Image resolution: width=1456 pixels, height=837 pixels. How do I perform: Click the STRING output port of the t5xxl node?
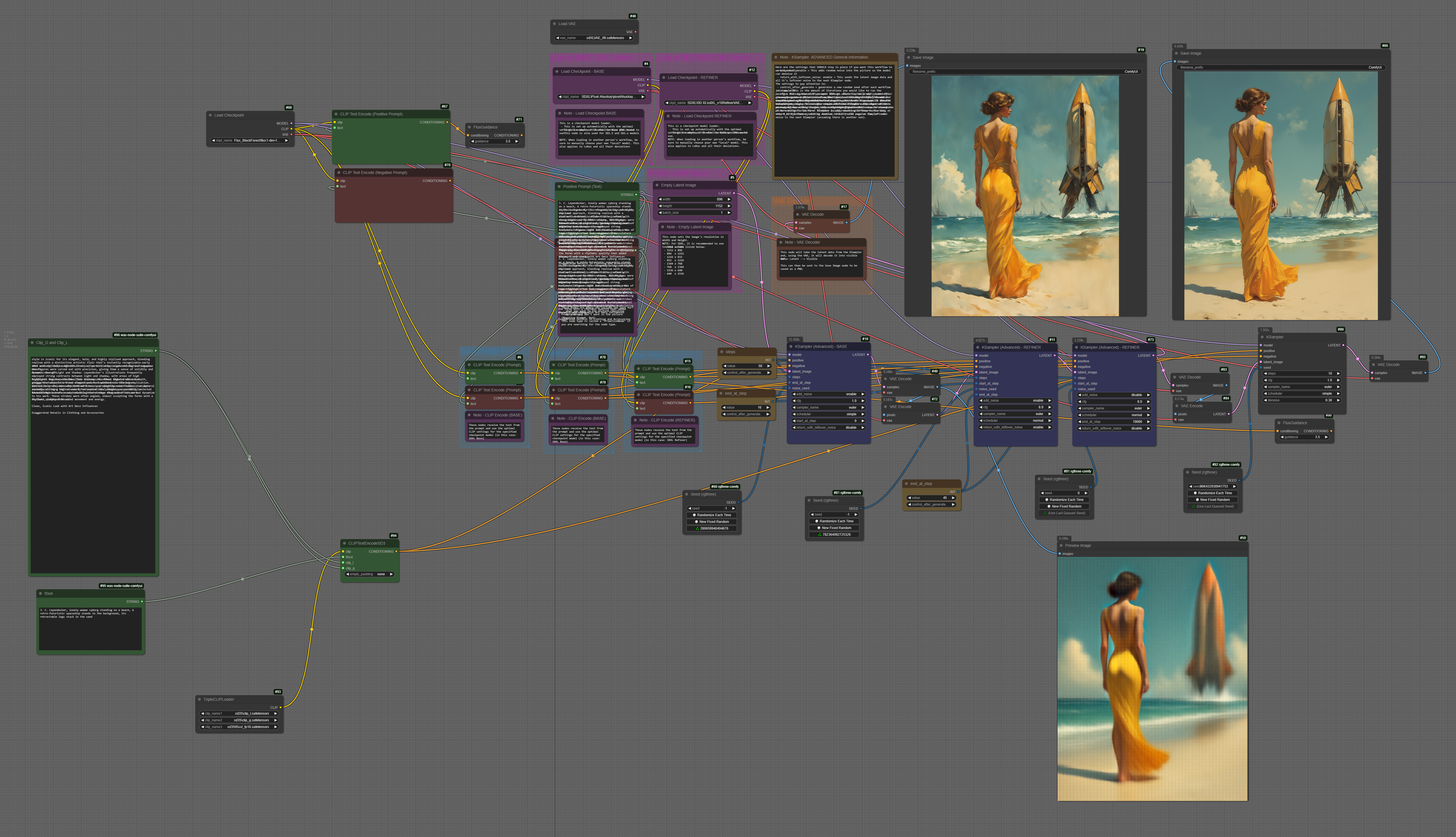pos(142,602)
